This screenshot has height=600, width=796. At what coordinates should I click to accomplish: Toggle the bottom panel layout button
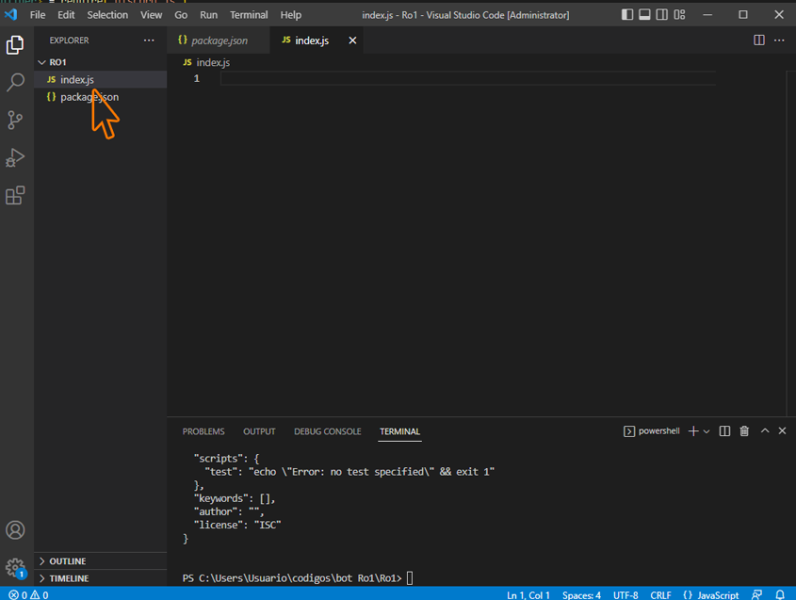645,15
